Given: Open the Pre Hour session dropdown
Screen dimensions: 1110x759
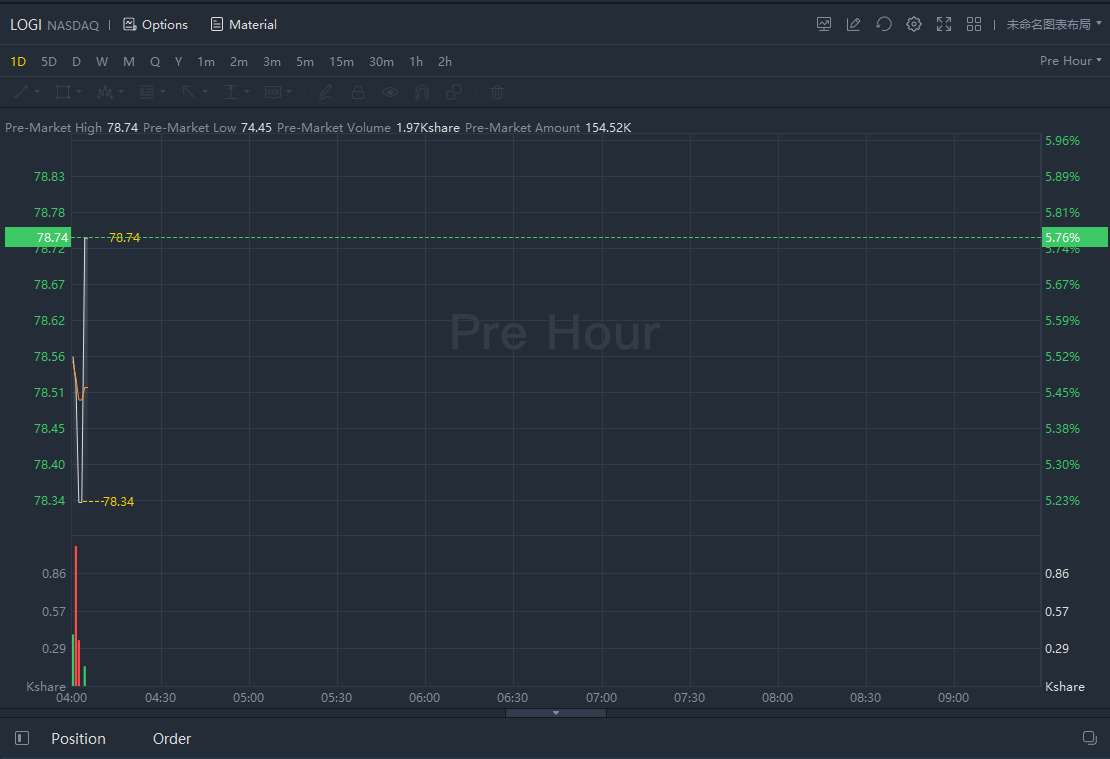Looking at the screenshot, I should 1070,61.
